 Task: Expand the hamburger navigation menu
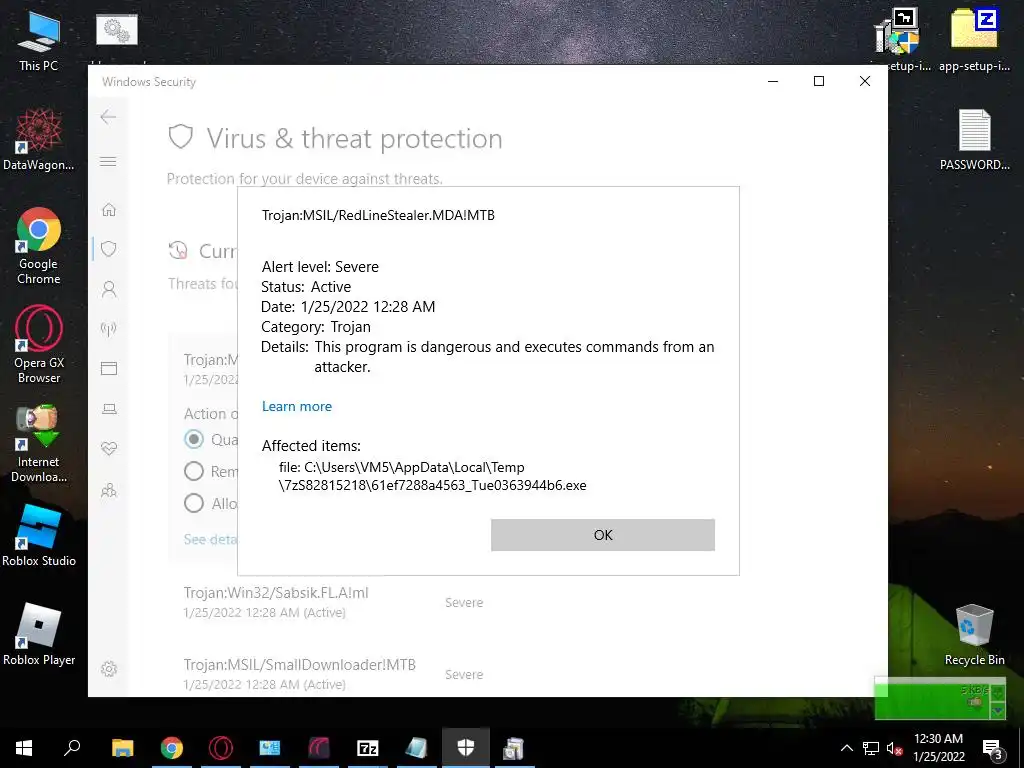(x=108, y=161)
